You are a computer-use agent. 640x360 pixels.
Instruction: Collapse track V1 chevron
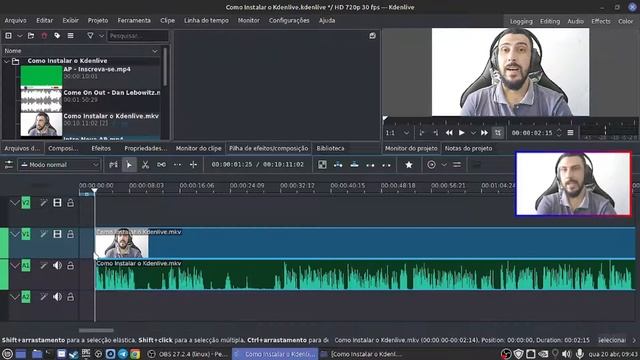point(15,234)
